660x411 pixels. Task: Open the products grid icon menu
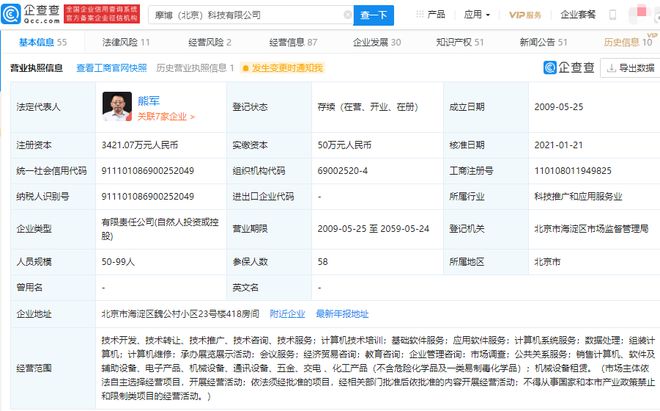[x=419, y=14]
